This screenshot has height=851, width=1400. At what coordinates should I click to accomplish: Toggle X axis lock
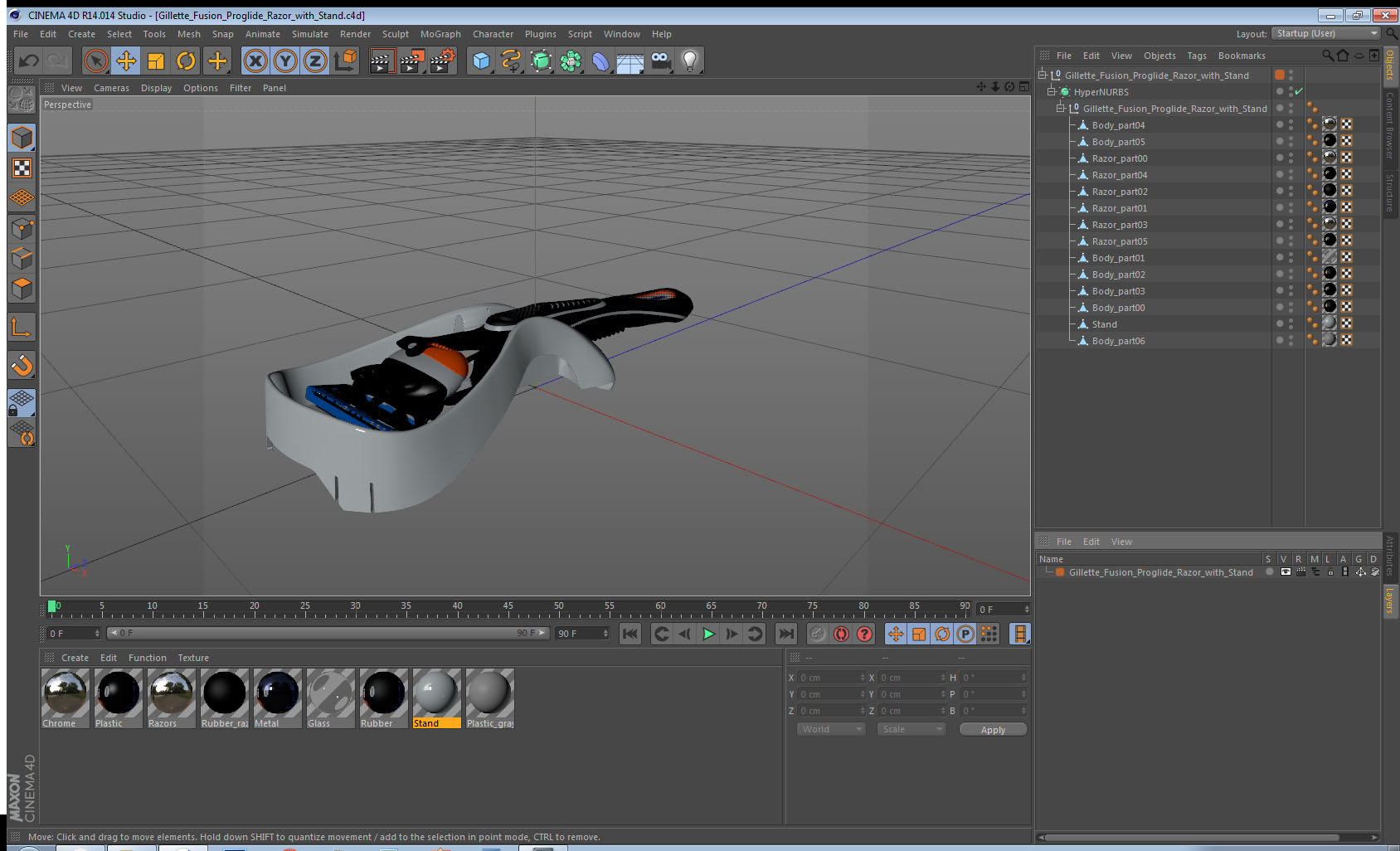coord(255,61)
